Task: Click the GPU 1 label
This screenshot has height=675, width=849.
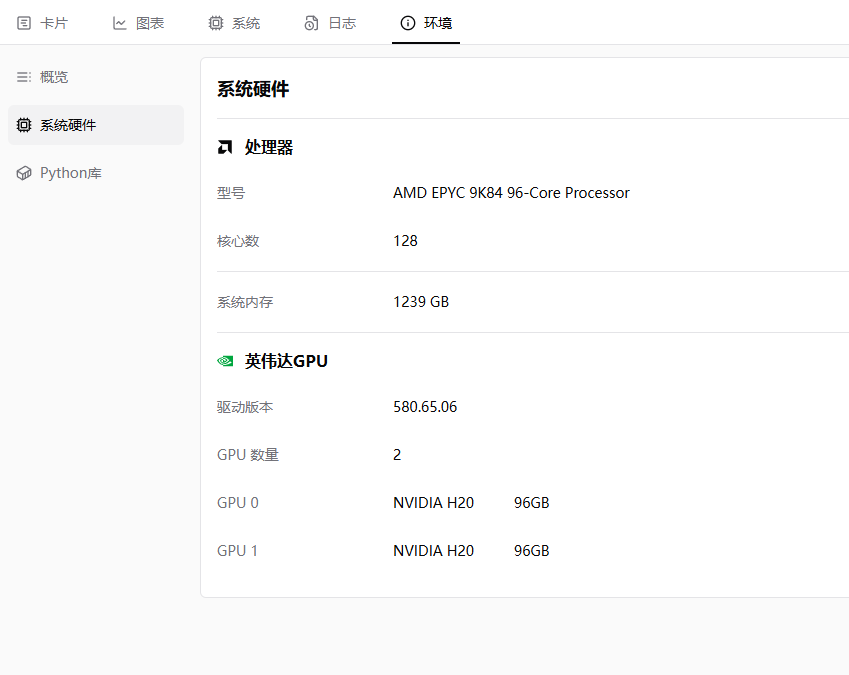Action: tap(237, 551)
